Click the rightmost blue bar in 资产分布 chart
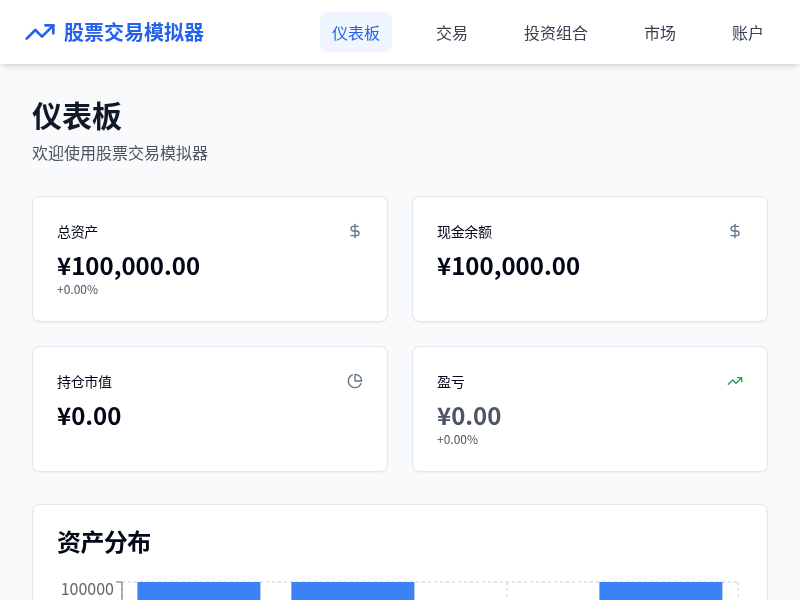 pos(661,591)
